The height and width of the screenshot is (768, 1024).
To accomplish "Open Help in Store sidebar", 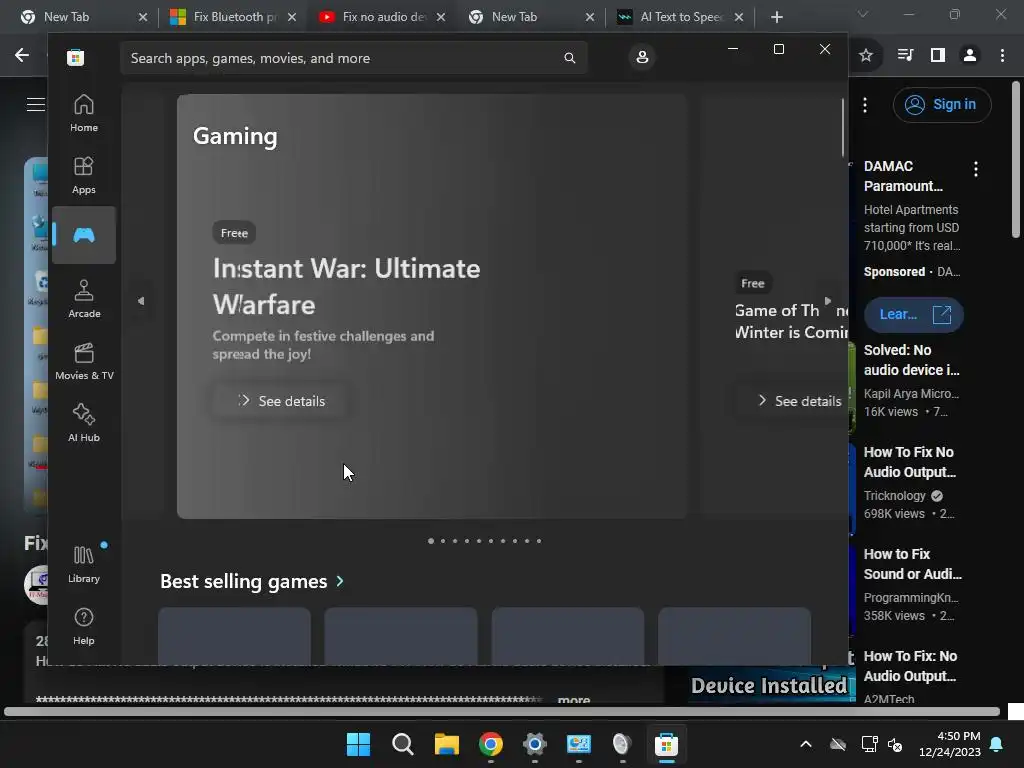I will point(84,626).
